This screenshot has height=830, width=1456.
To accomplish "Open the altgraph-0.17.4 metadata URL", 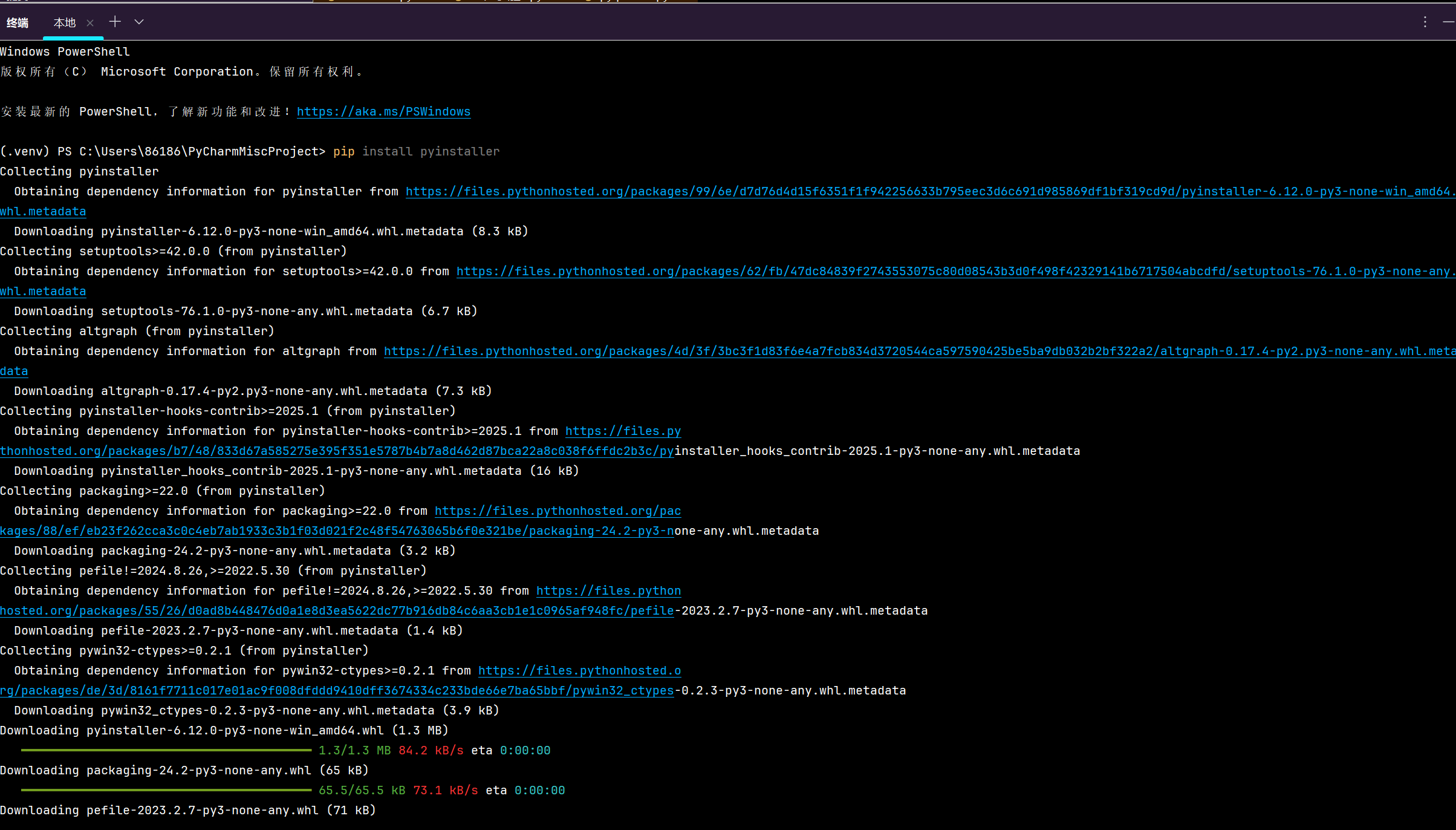I will click(x=919, y=351).
